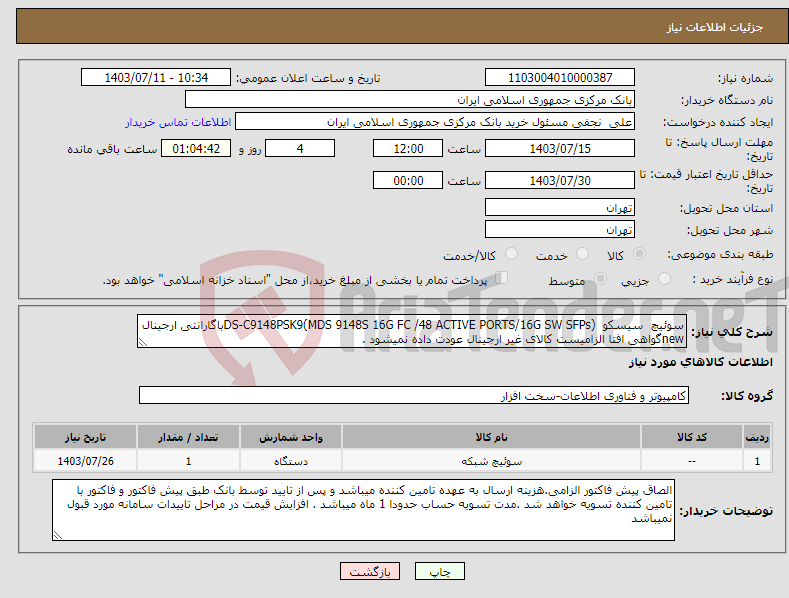Viewport: 789px width, 598px height.
Task: Click the resize handle of buyer notes box
Action: coord(58,535)
